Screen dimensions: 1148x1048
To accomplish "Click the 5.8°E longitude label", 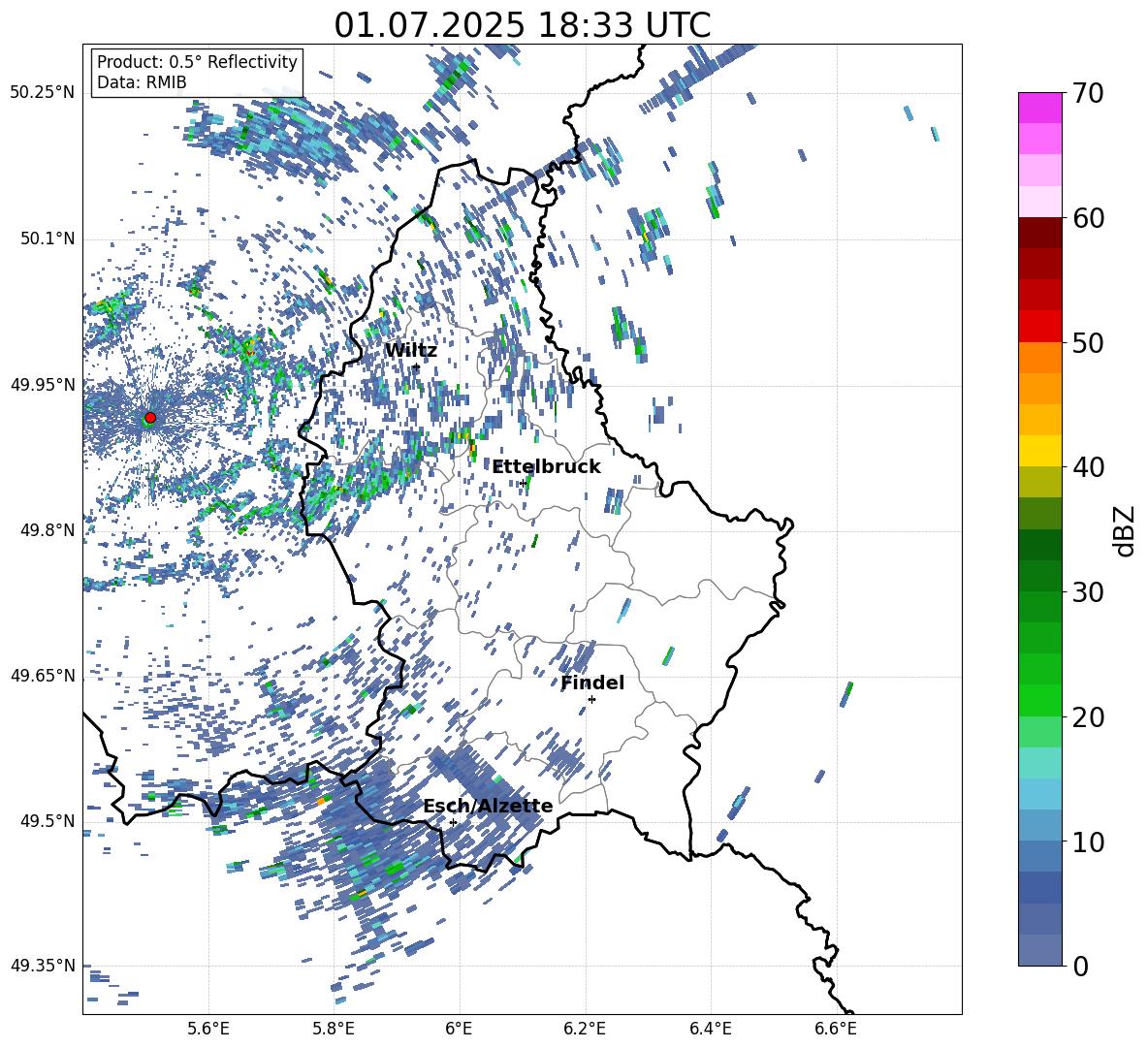I will pos(334,1029).
